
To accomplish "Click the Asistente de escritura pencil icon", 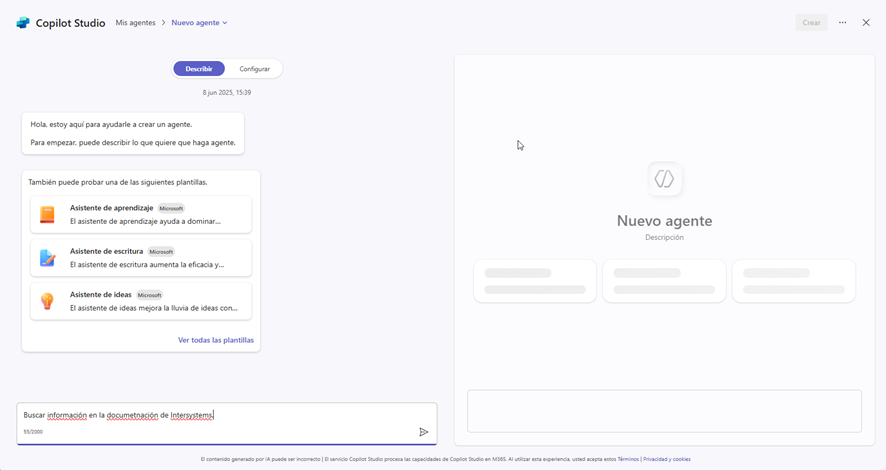I will pyautogui.click(x=47, y=258).
